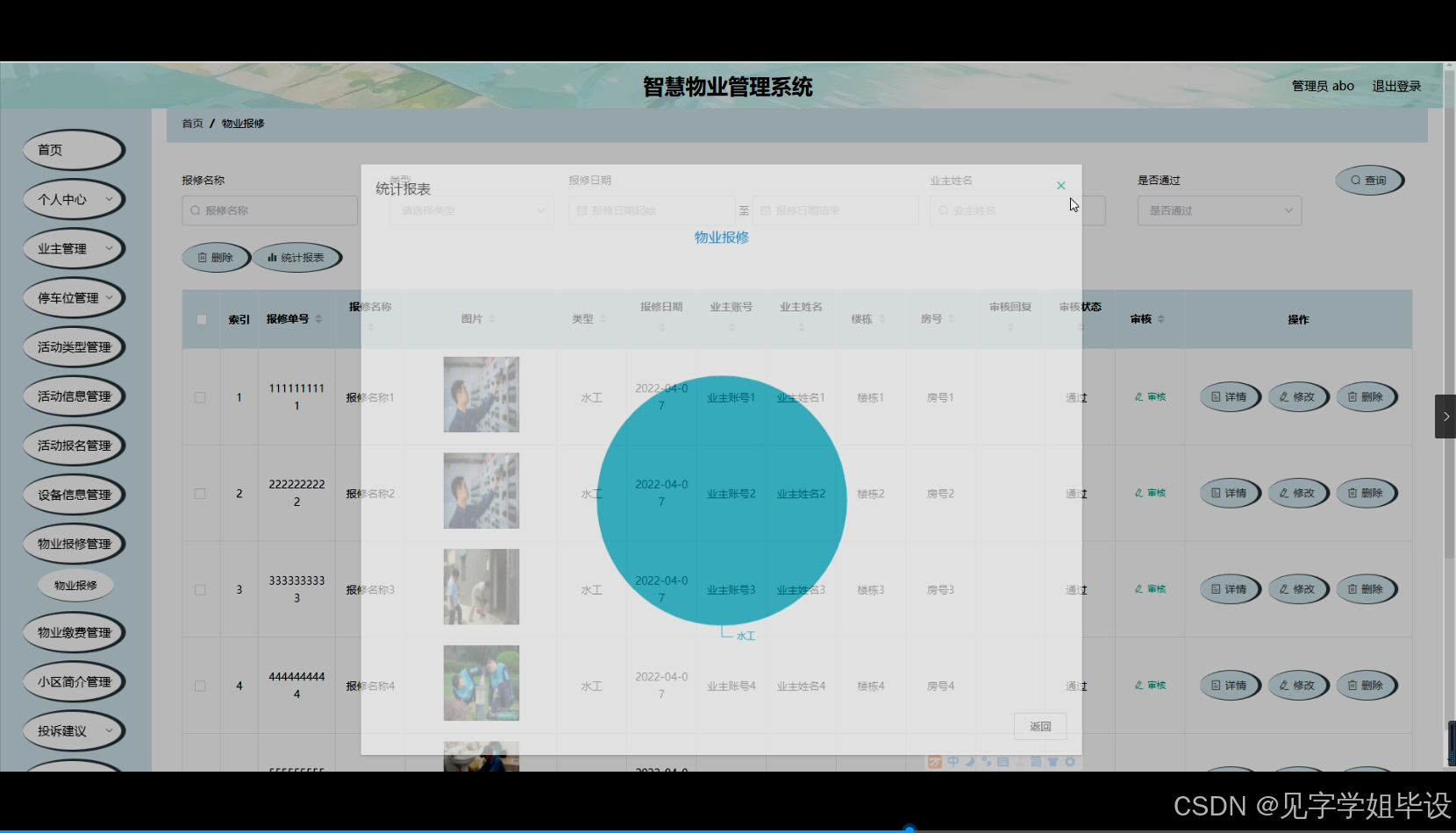Open 活动报名管理 in sidebar

tap(74, 445)
